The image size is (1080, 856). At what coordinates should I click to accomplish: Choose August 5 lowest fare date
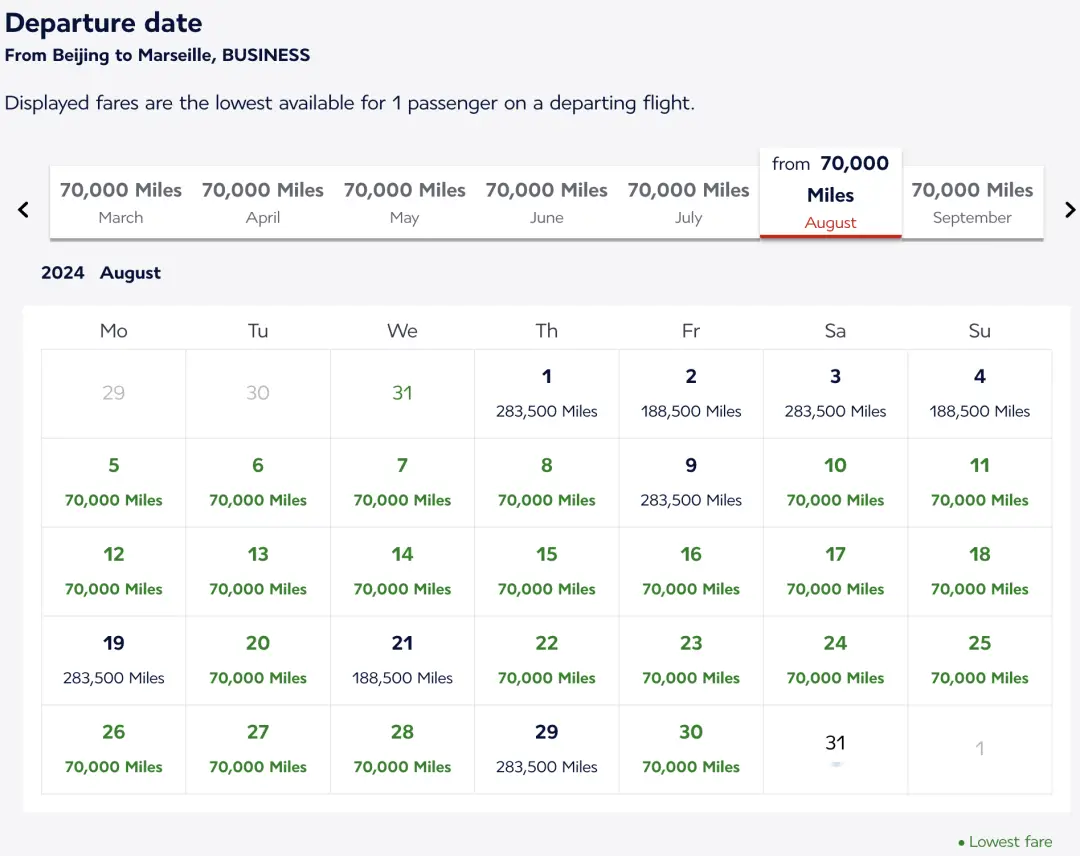[114, 482]
